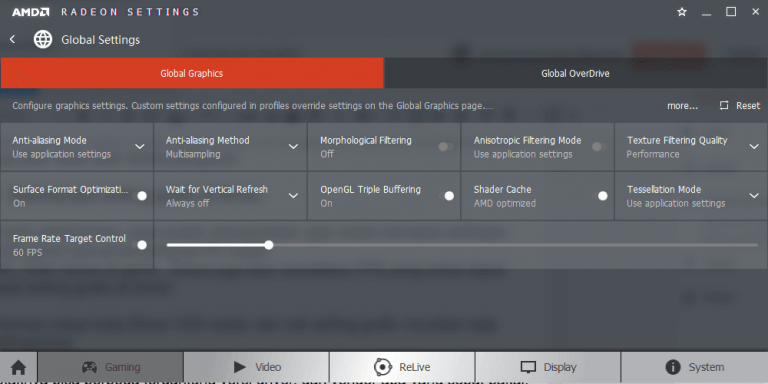The image size is (768, 384).
Task: Toggle Anisotropic Filtering Mode switch
Action: coord(599,146)
